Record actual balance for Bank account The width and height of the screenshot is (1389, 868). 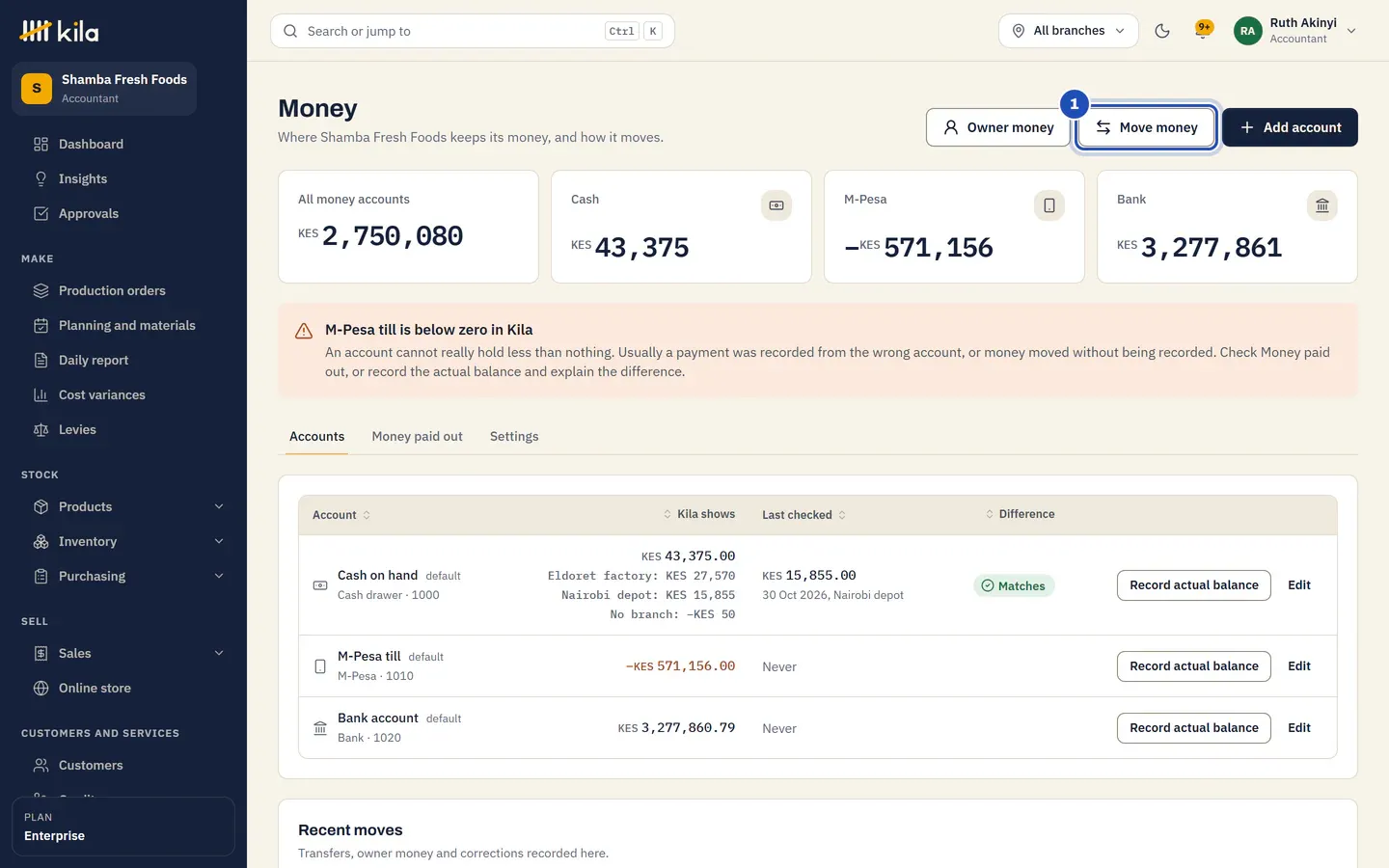point(1194,728)
